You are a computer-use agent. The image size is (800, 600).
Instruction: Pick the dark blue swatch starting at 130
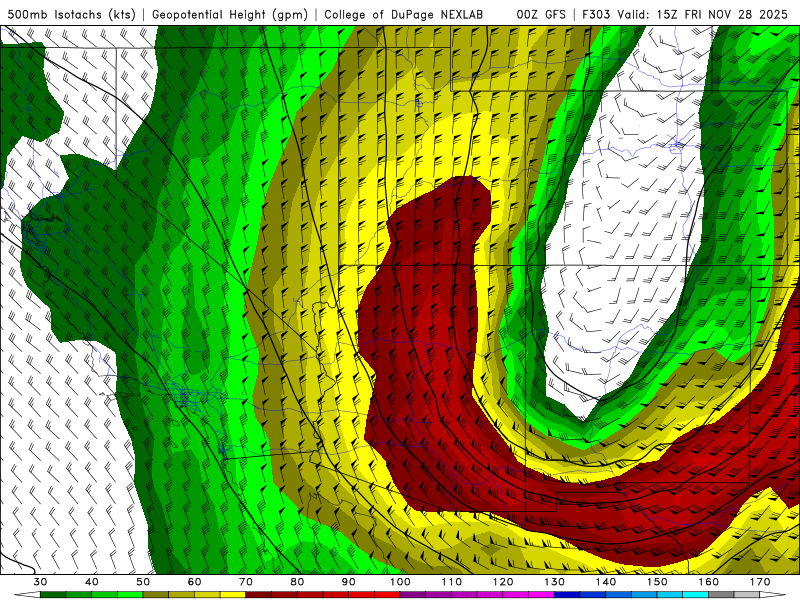tap(567, 595)
